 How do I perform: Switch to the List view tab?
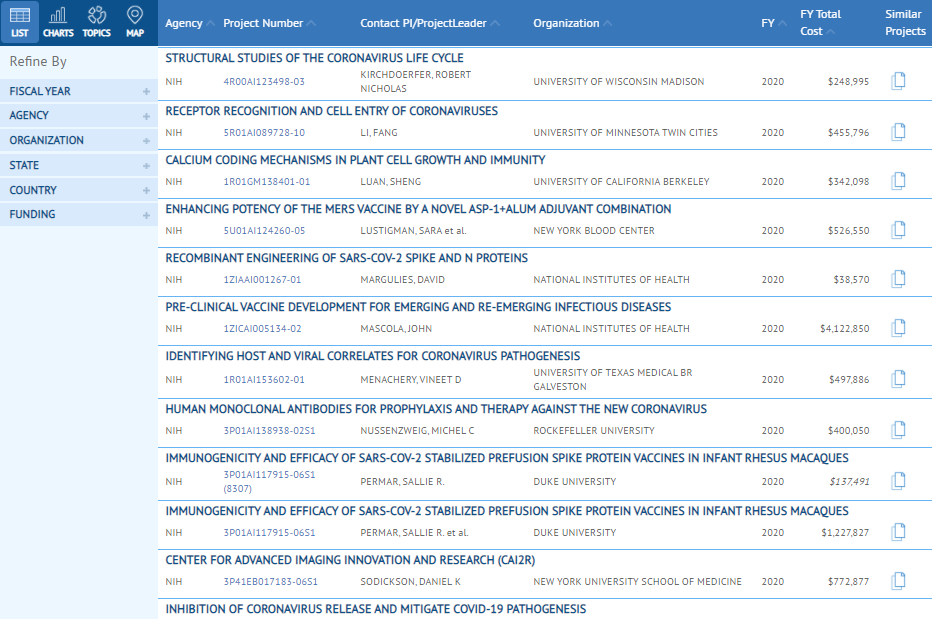(20, 22)
